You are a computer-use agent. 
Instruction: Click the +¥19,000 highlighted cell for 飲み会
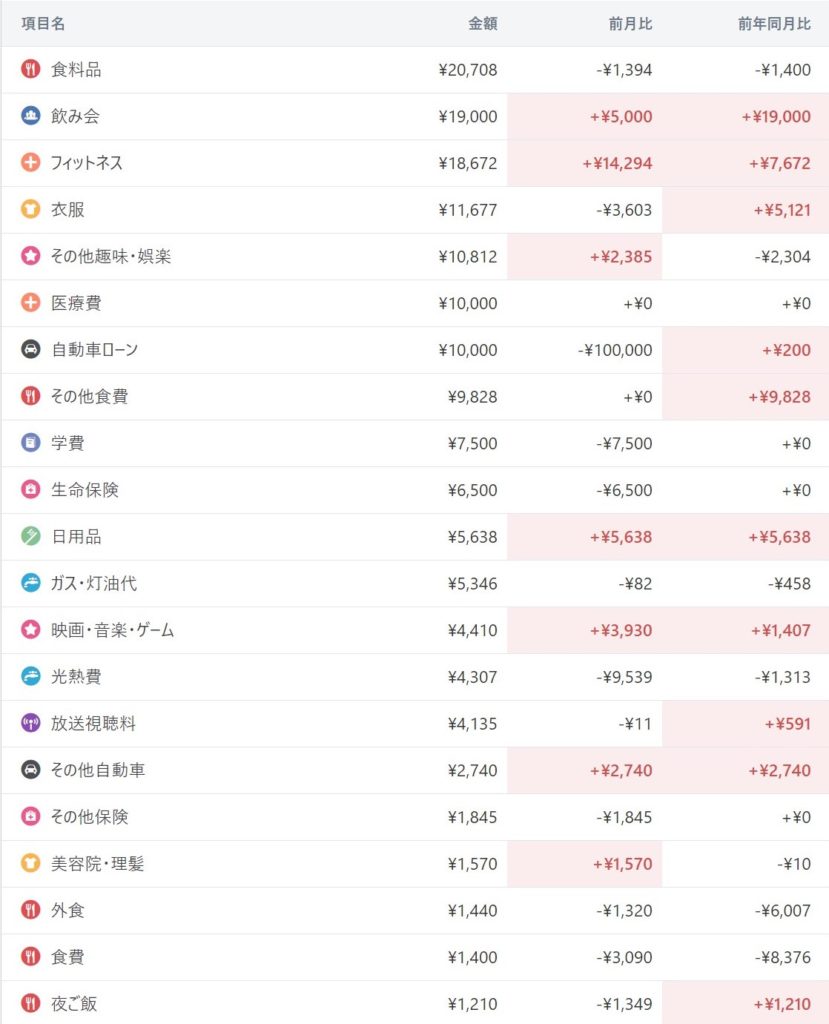776,117
